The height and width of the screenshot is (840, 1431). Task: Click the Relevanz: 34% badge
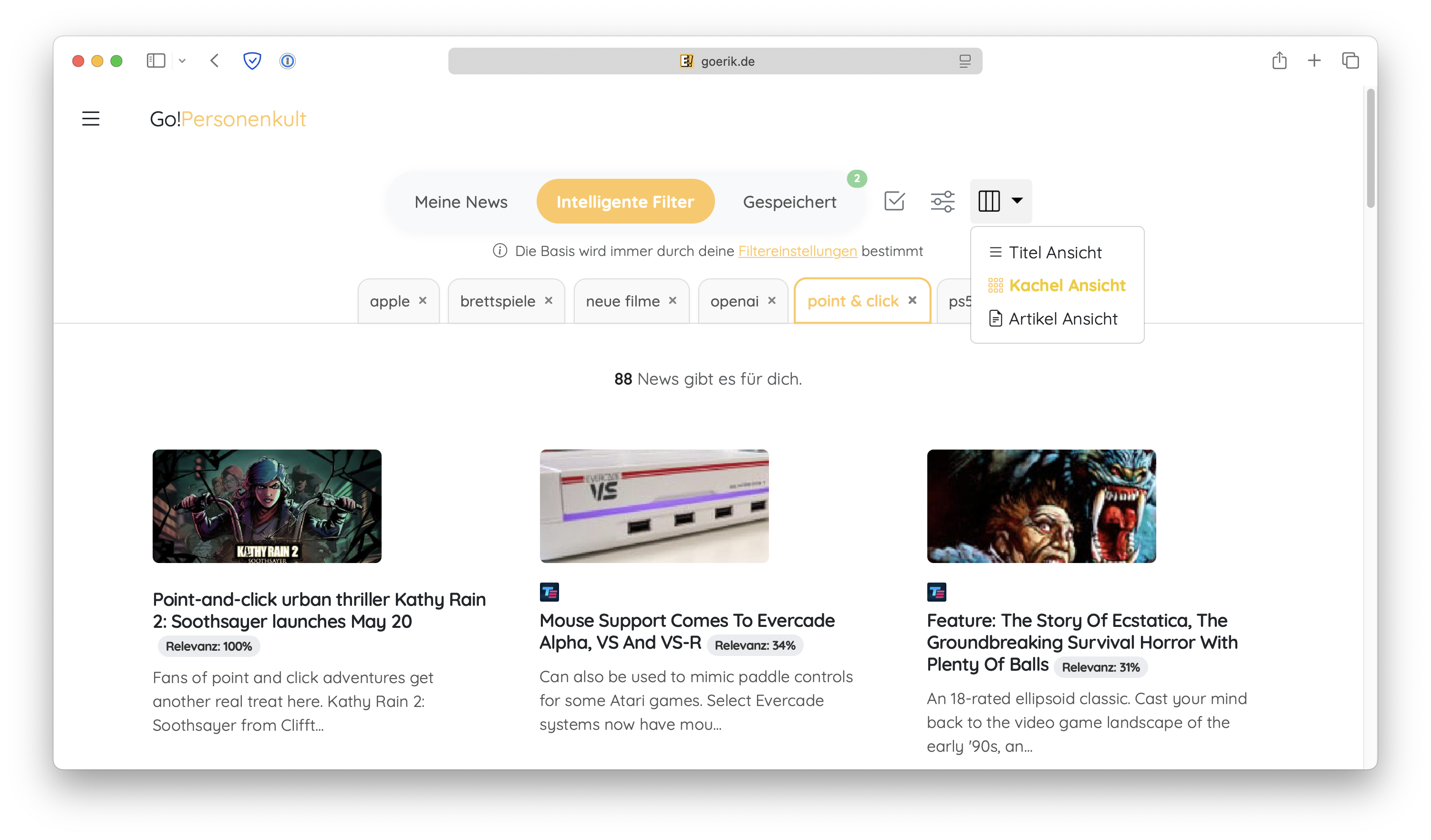pos(755,645)
